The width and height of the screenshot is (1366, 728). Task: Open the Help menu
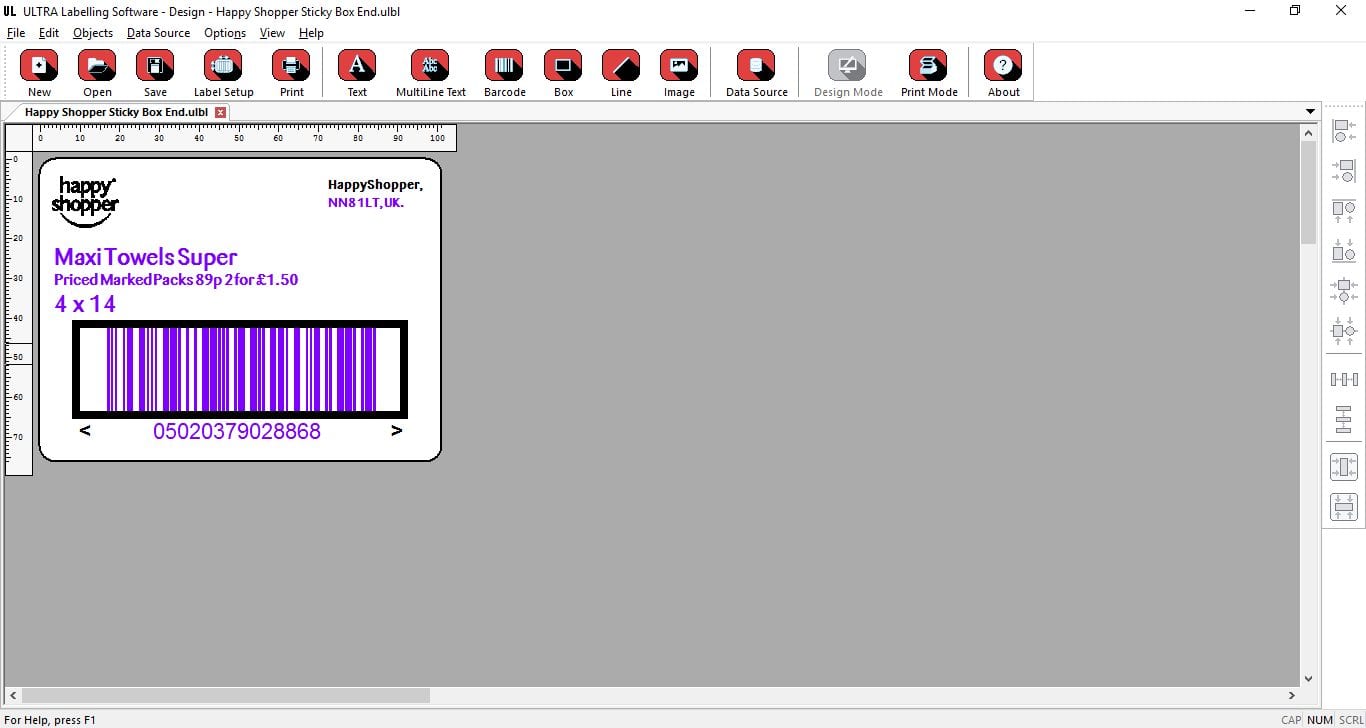tap(311, 32)
